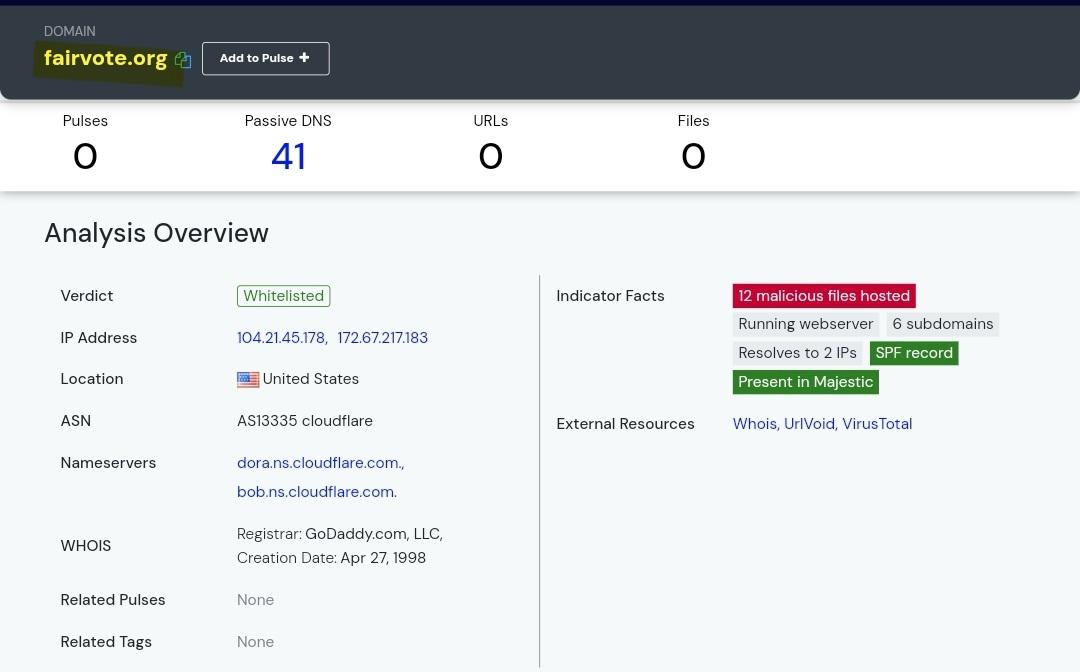This screenshot has width=1080, height=672.
Task: Open the UrlVoid external resource
Action: 809,424
